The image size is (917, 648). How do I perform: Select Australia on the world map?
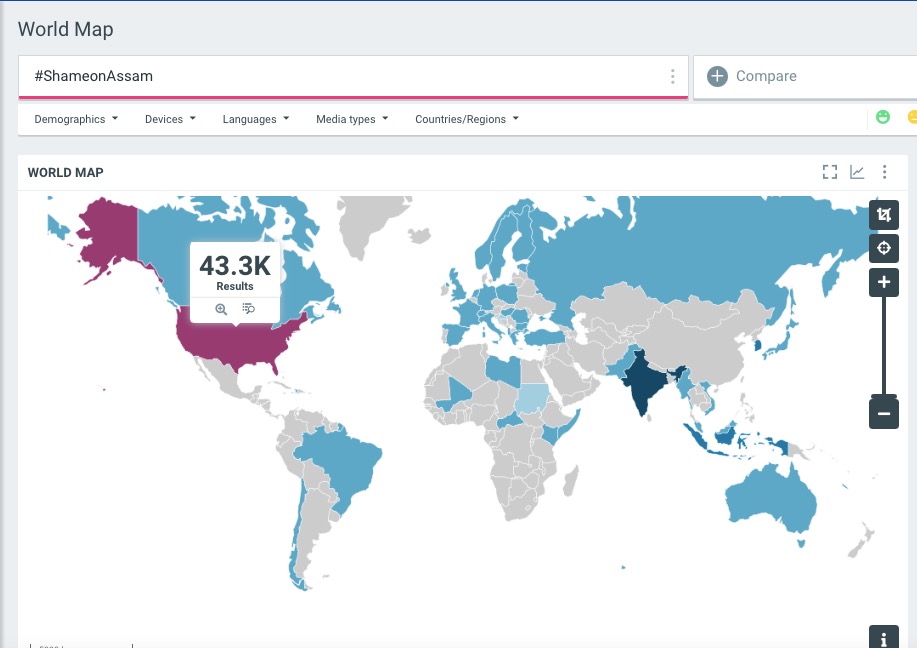pyautogui.click(x=769, y=497)
